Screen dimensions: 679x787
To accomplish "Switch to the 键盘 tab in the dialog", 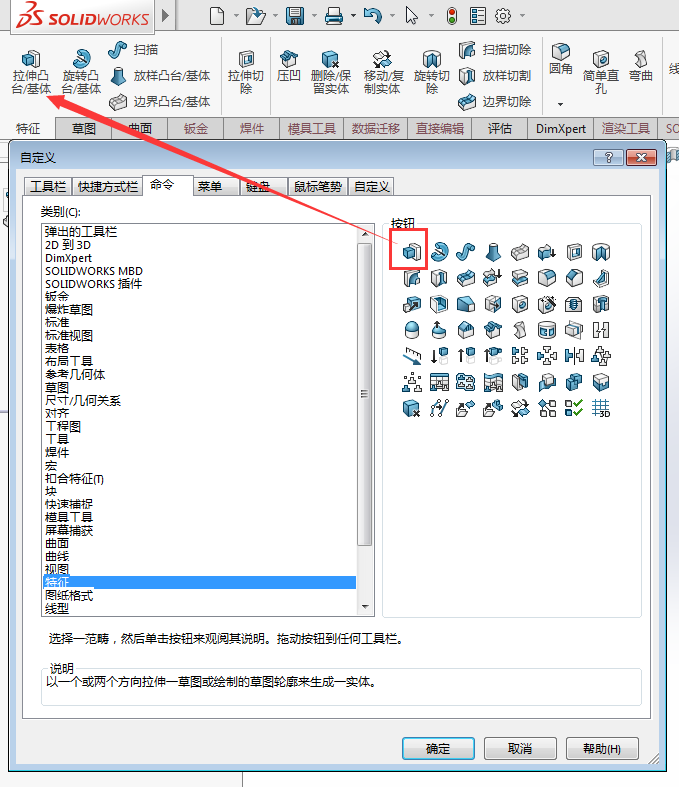I will point(258,186).
